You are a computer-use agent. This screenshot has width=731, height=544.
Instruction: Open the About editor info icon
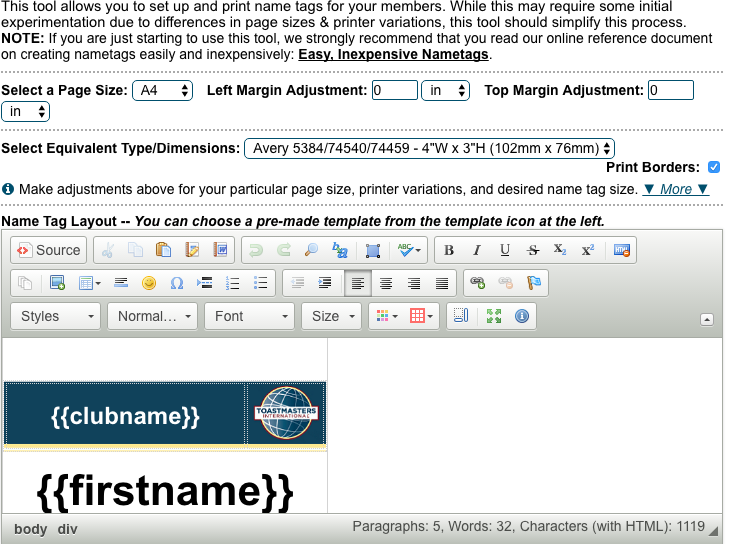tap(521, 316)
